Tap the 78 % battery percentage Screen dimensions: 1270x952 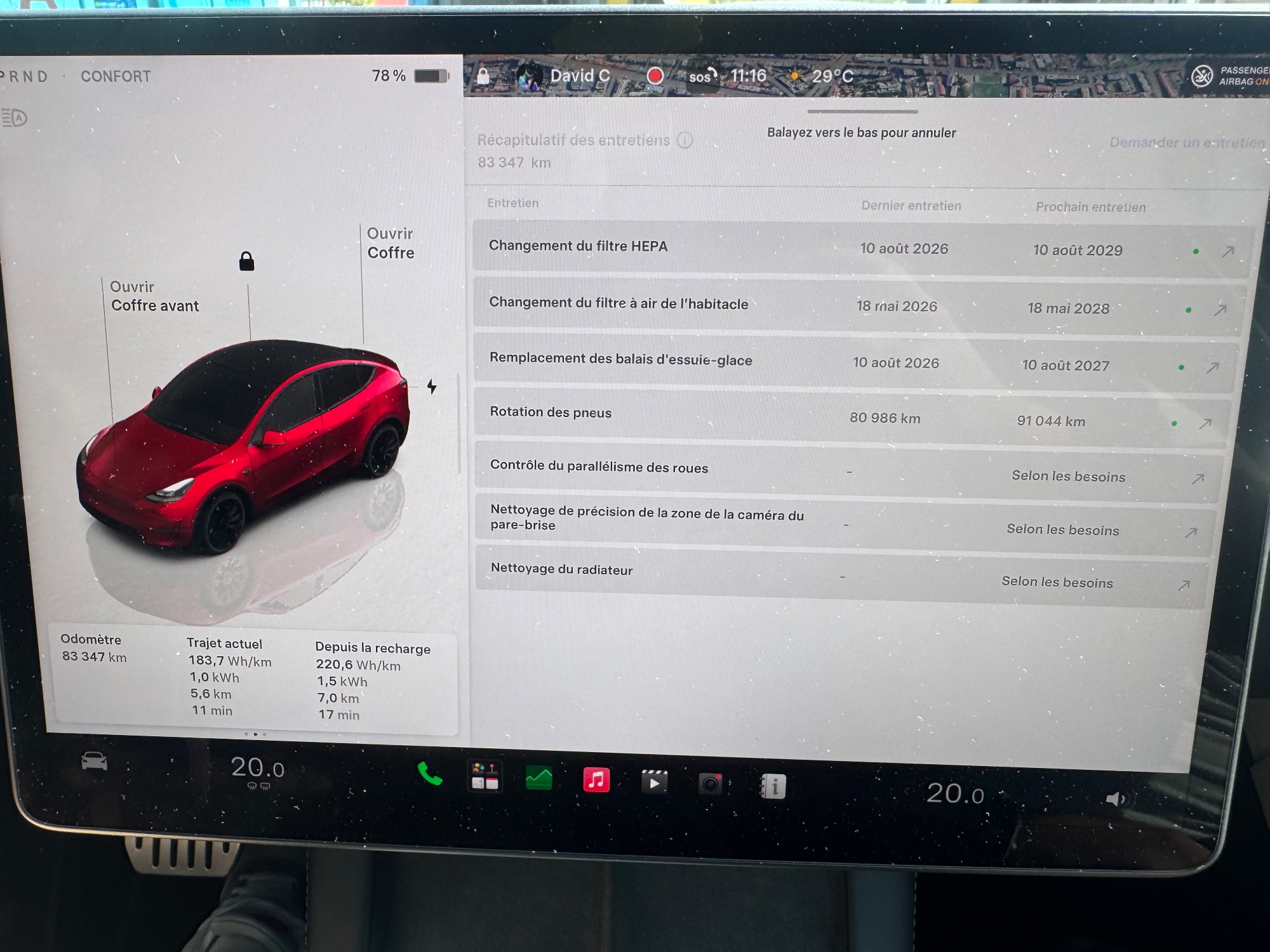389,76
